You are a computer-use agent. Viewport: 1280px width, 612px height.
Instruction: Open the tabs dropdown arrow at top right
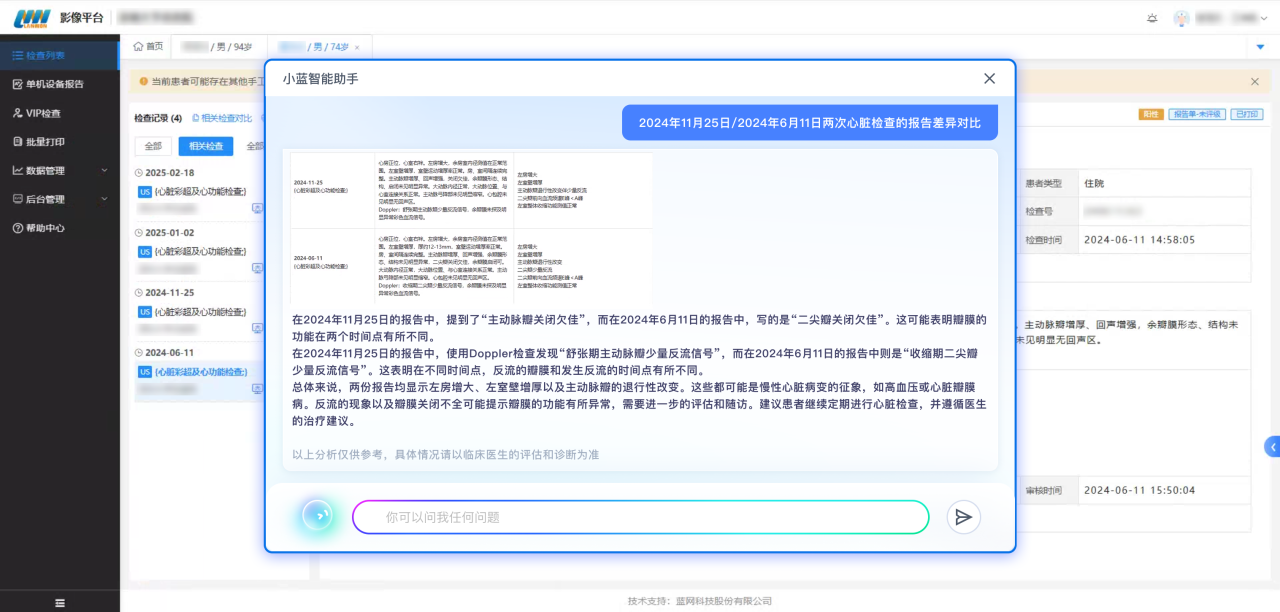[x=1260, y=47]
